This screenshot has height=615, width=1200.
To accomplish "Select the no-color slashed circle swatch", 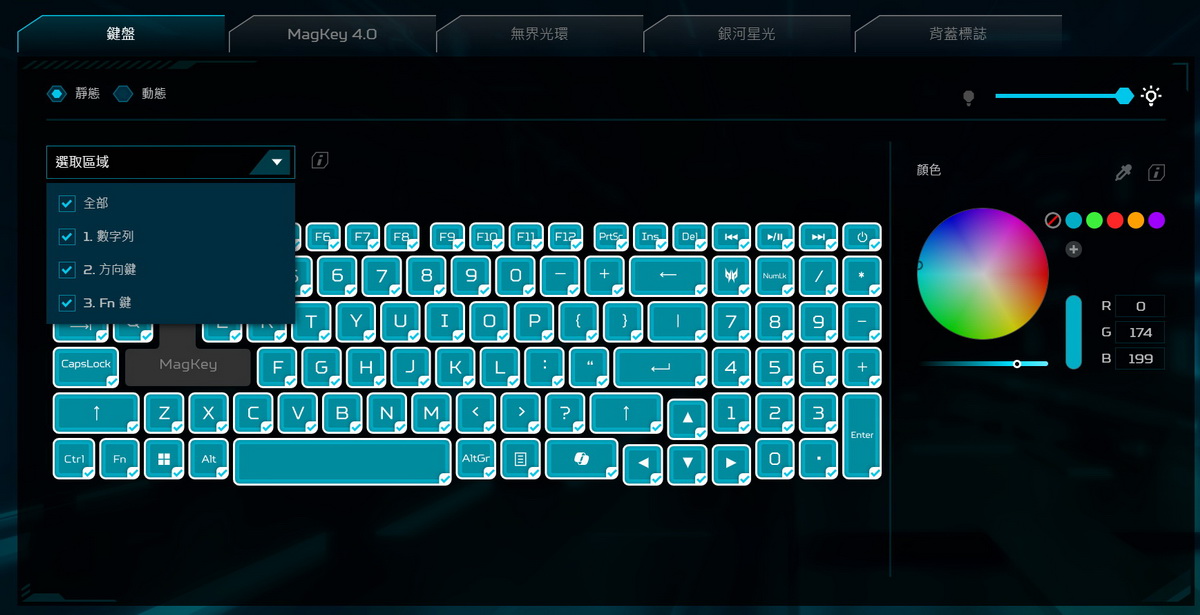I will click(1053, 220).
